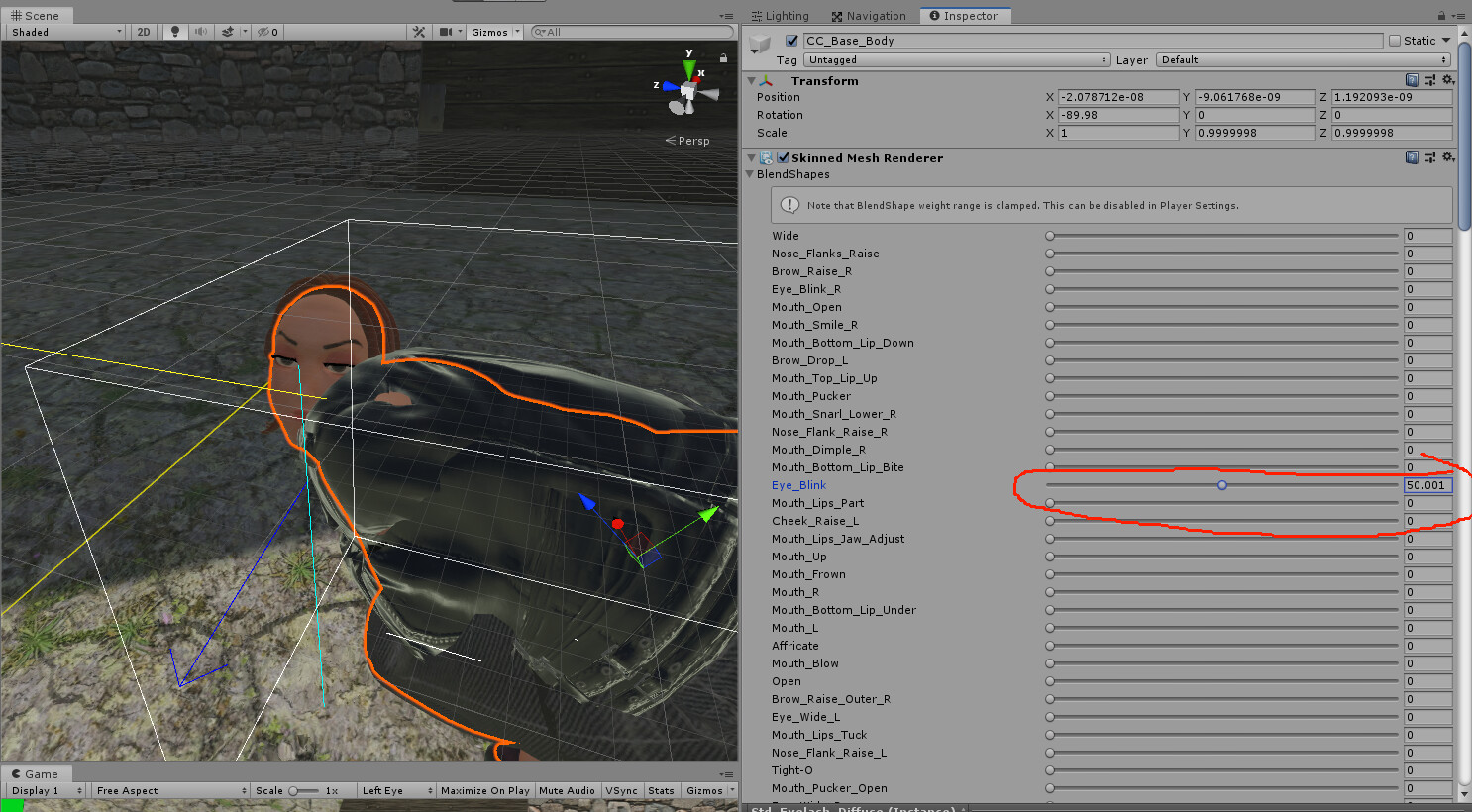
Task: Toggle scene view lighting bulb icon
Action: pyautogui.click(x=174, y=32)
